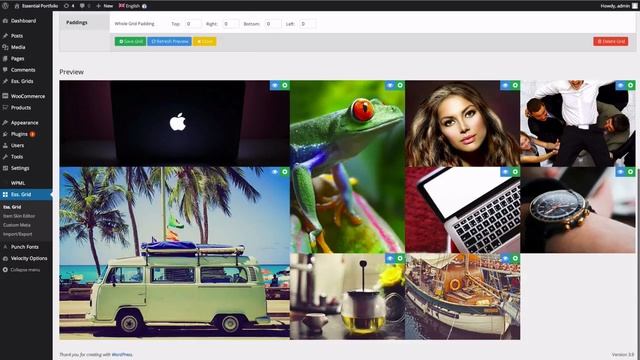This screenshot has width=640, height=360.
Task: Select the highlighted Ess. Grid menu item
Action: point(26,194)
